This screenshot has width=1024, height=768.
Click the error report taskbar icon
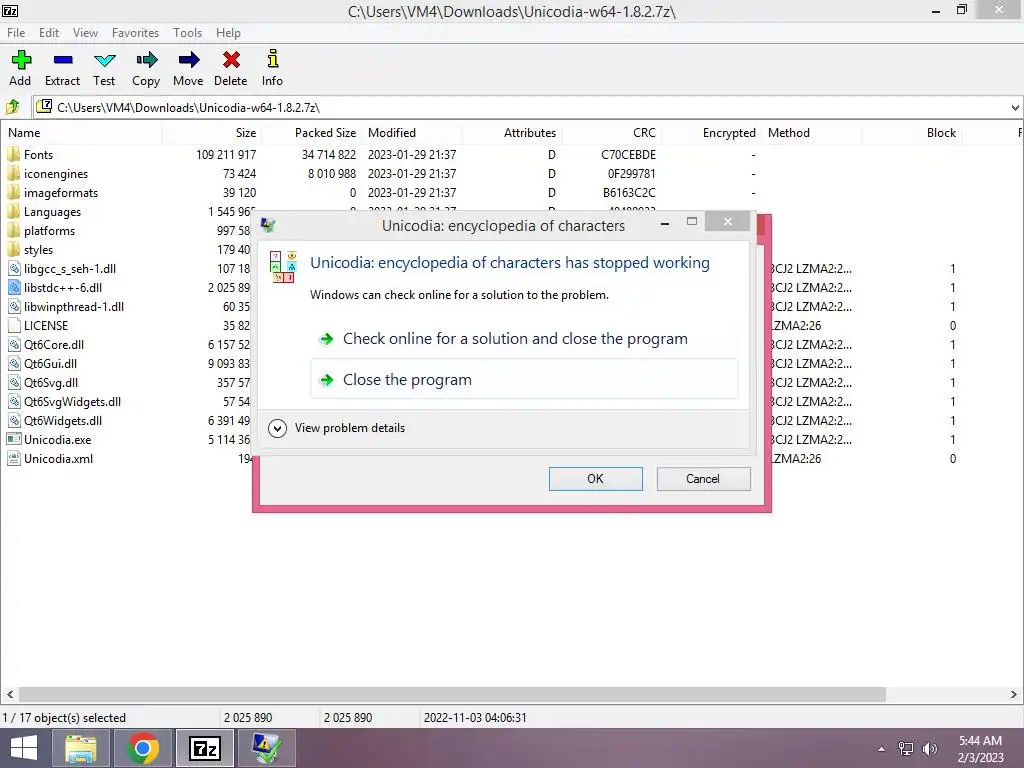[x=266, y=748]
